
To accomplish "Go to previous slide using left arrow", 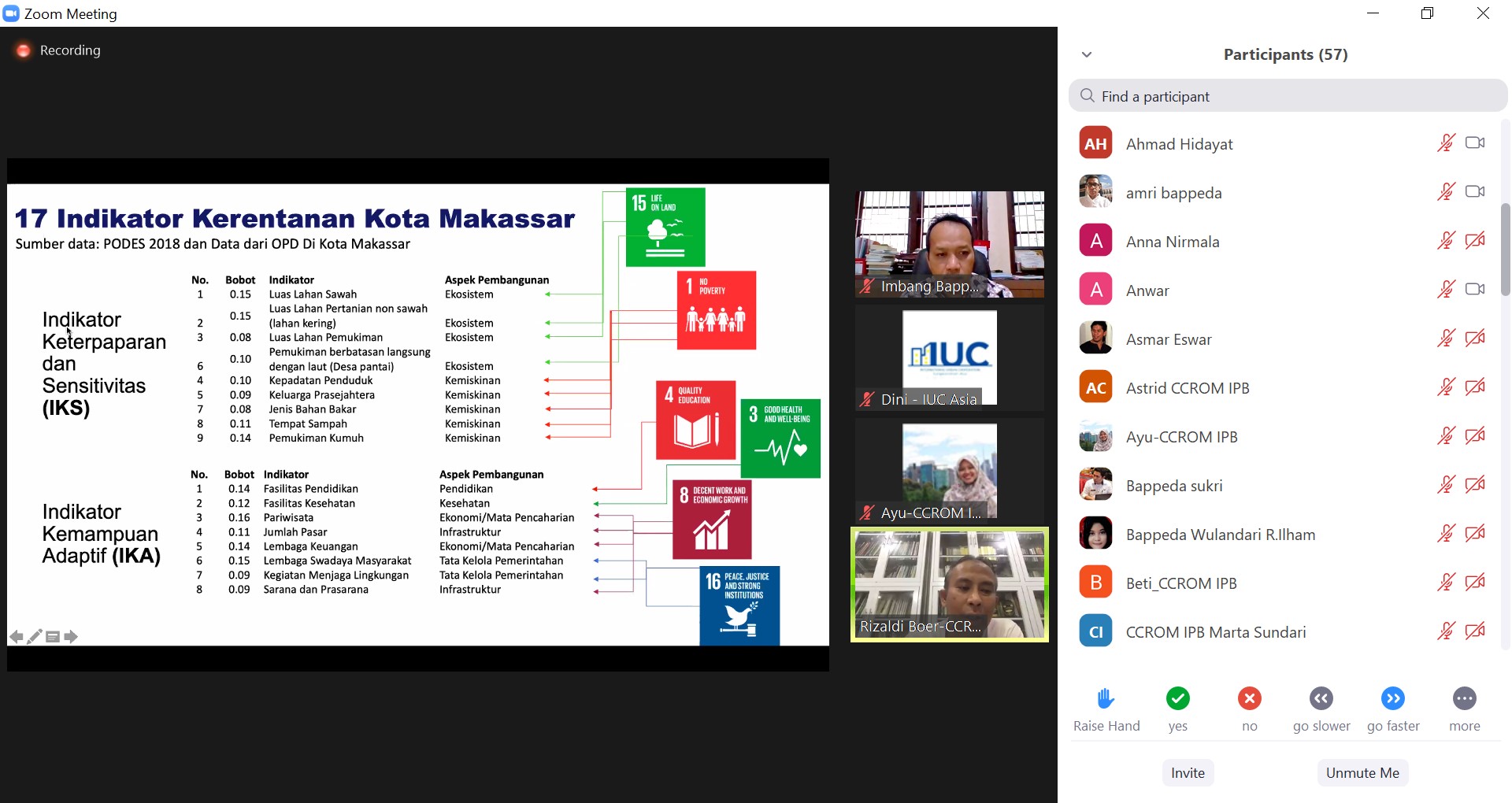I will 16,637.
